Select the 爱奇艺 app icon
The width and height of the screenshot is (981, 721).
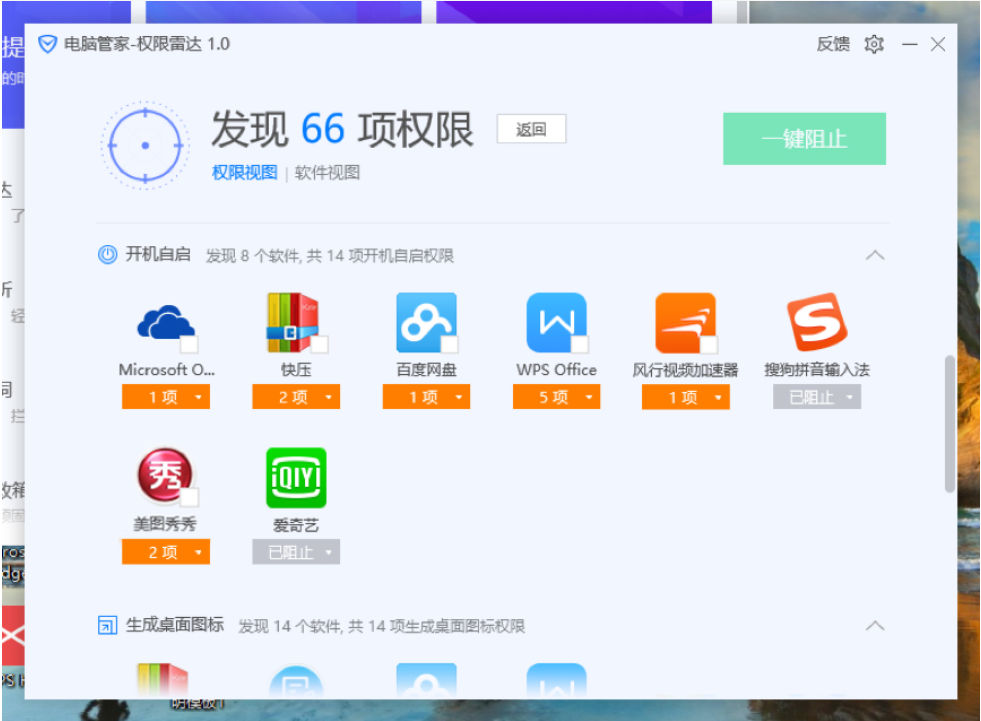[x=296, y=478]
